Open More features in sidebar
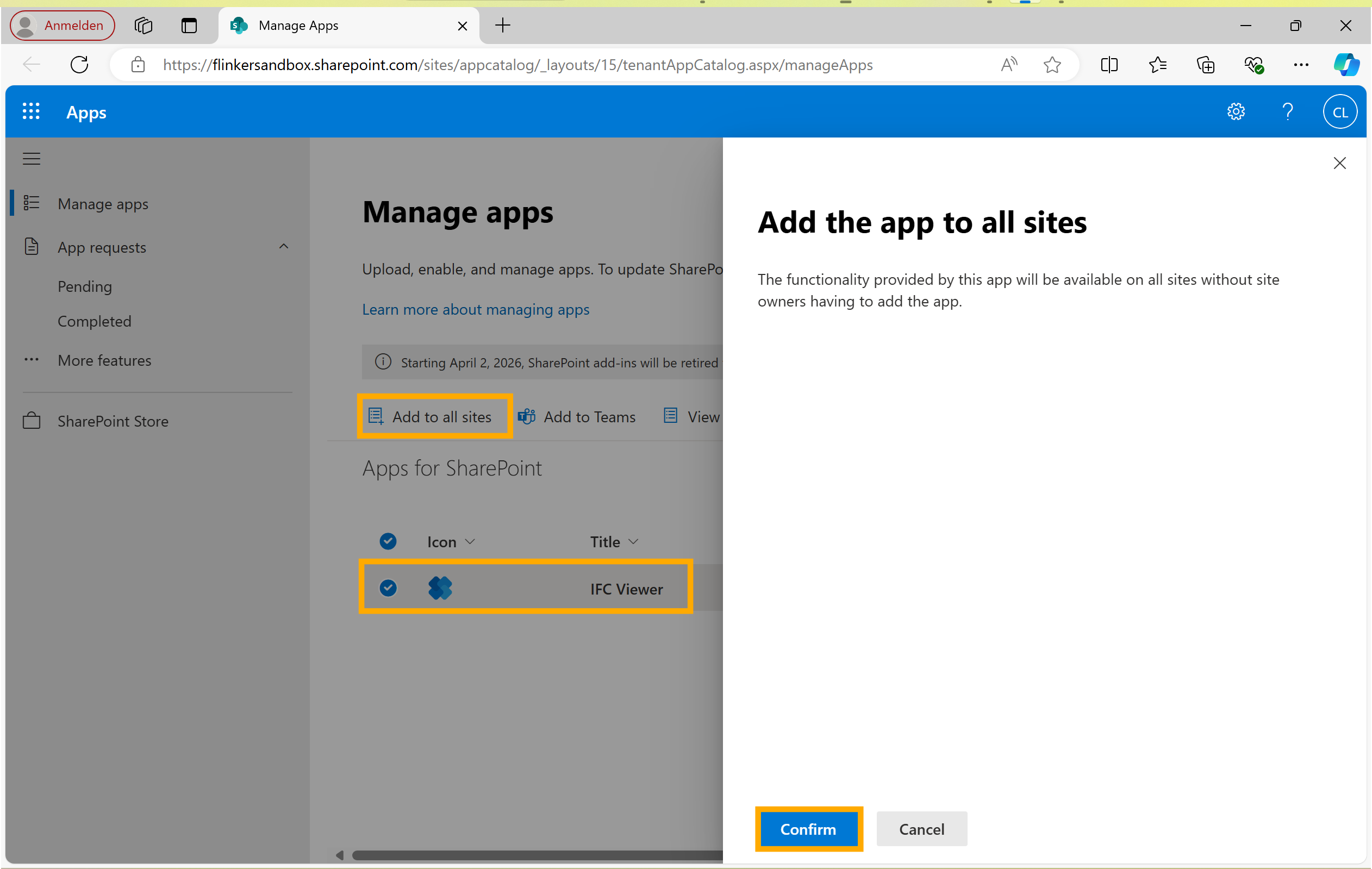The width and height of the screenshot is (1372, 869). tap(105, 360)
